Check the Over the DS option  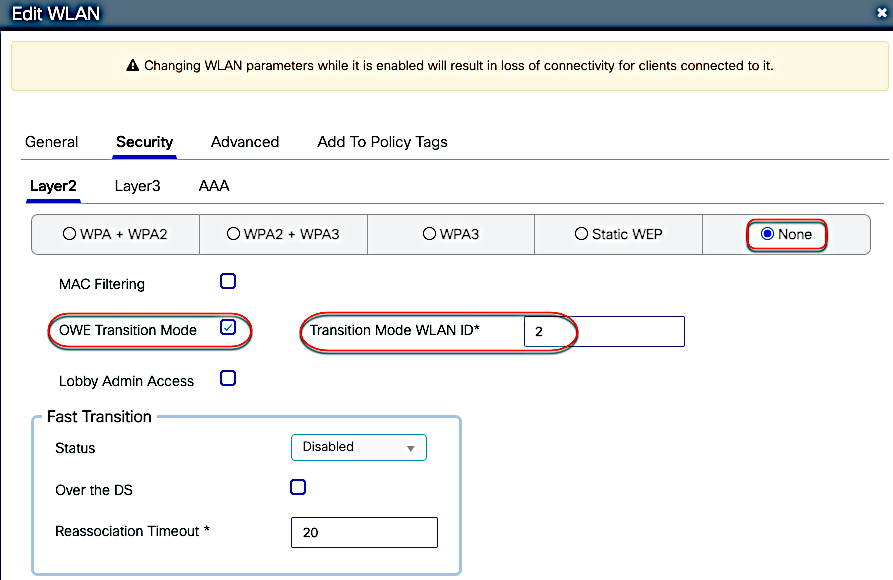pos(297,487)
